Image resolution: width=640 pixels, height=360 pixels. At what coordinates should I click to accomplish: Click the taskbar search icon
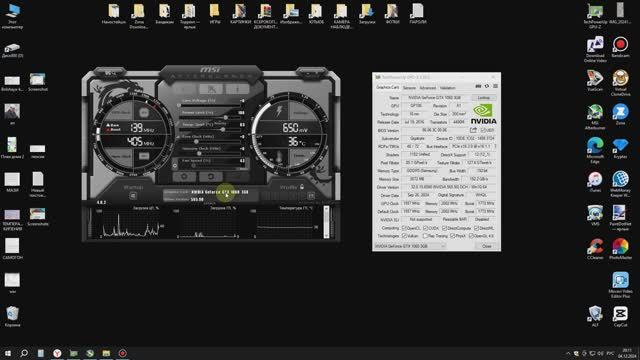tap(24, 353)
